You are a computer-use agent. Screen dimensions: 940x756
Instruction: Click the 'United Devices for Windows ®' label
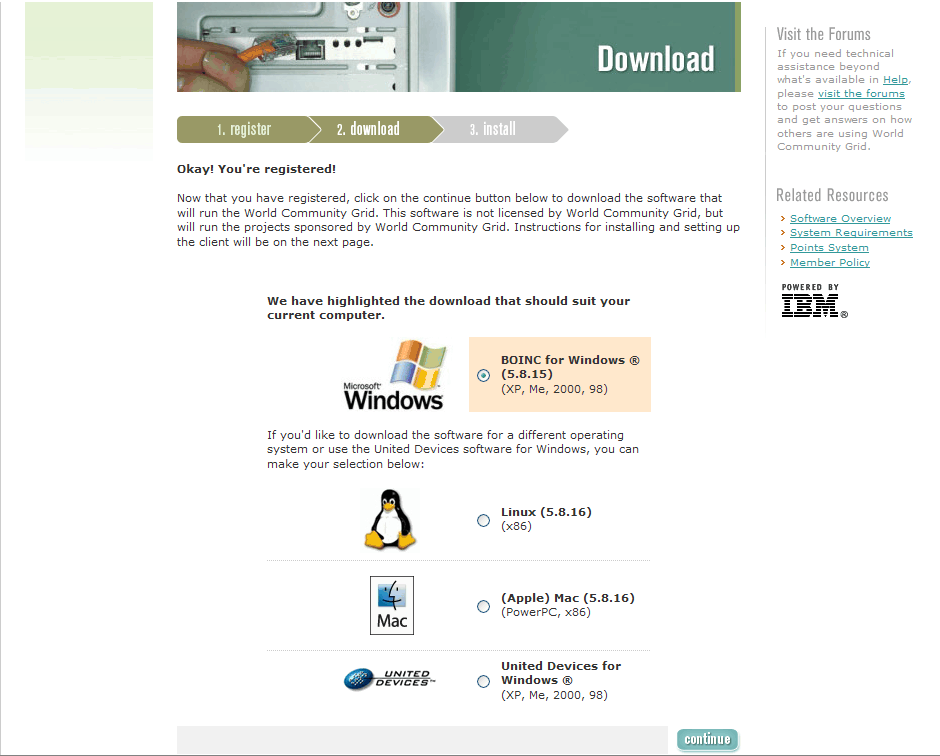point(561,673)
